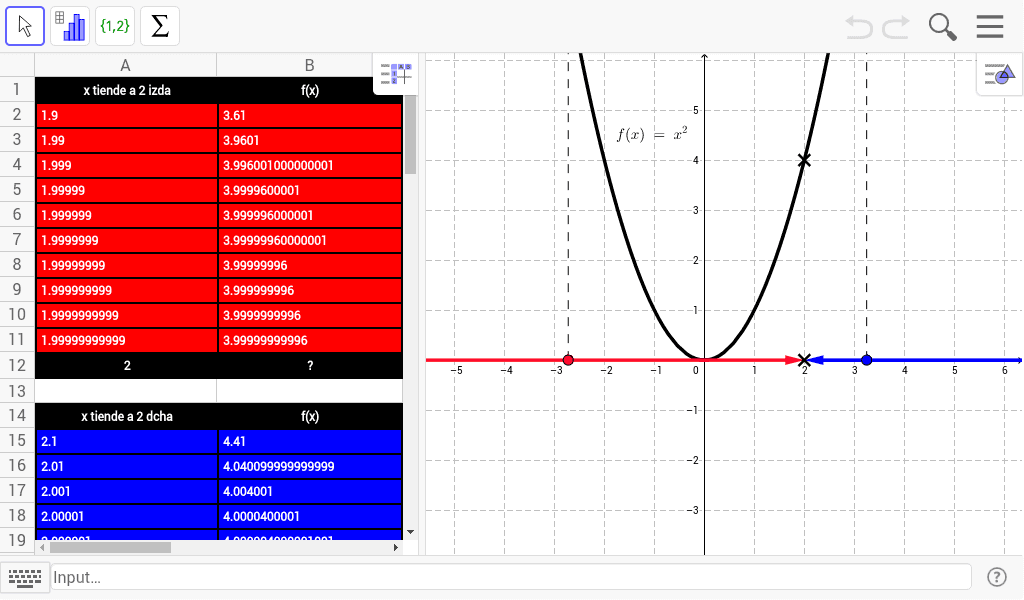Click inside the Input bar field
The image size is (1024, 600).
[511, 577]
